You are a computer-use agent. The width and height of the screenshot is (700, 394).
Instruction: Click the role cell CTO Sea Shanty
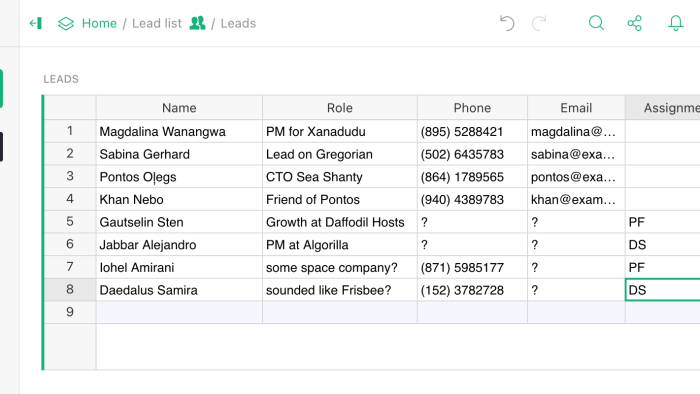pyautogui.click(x=340, y=177)
